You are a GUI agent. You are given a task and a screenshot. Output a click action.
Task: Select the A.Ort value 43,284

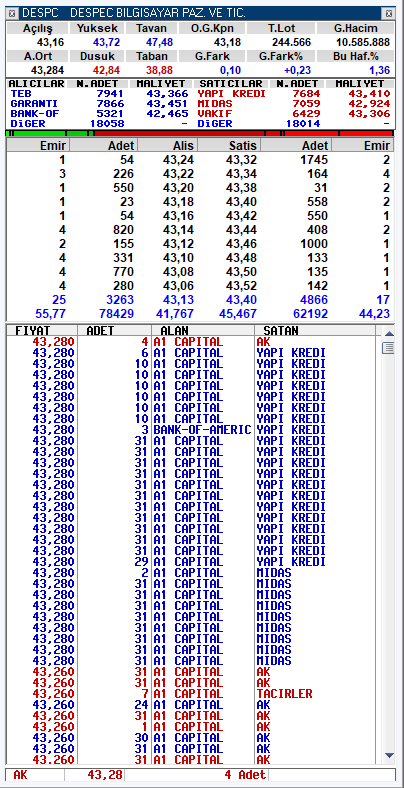(x=47, y=70)
